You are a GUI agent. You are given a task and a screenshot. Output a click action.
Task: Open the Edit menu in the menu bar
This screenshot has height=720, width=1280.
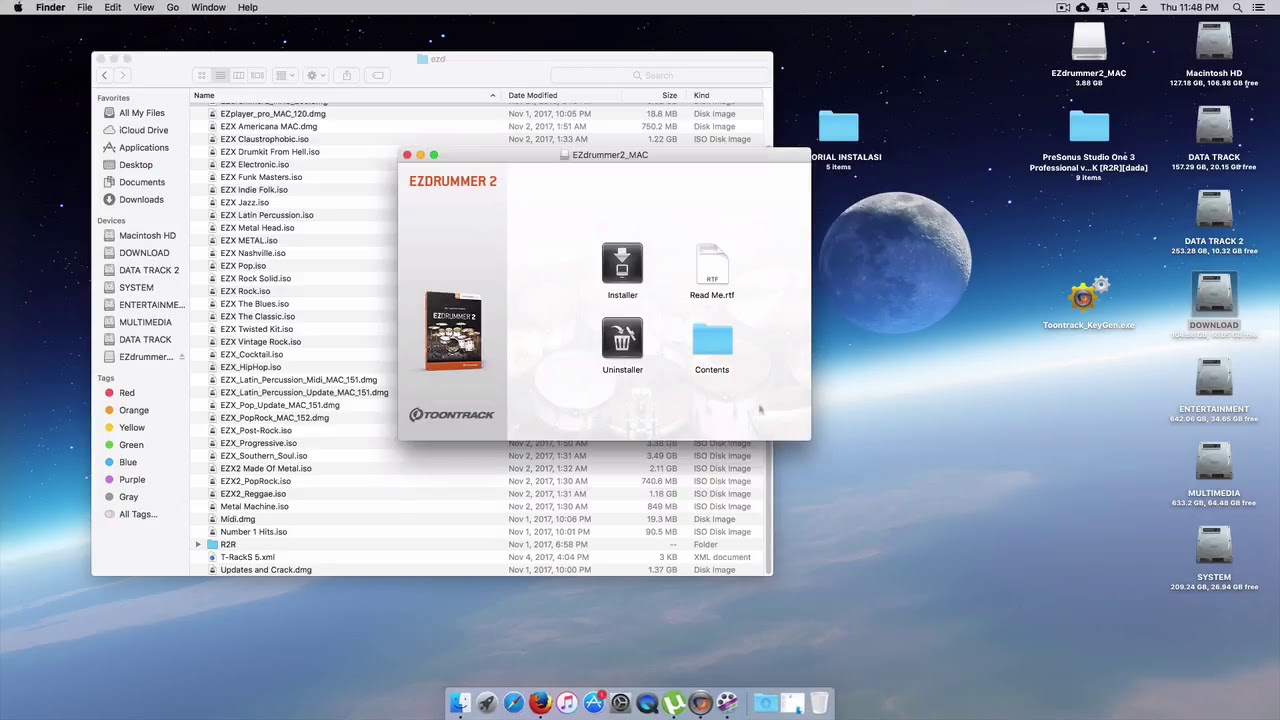coord(113,7)
